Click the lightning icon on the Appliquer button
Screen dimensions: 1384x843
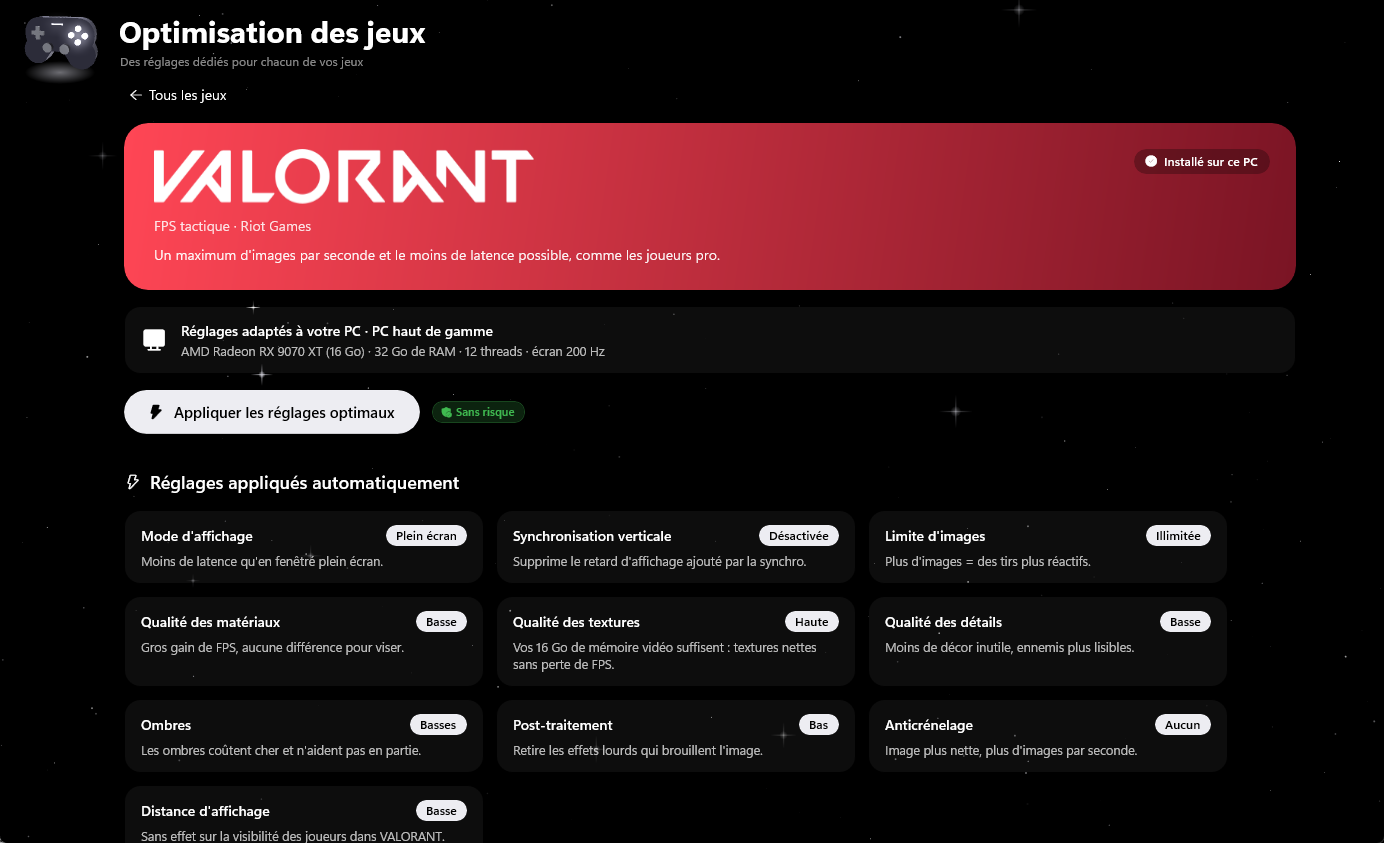point(155,412)
